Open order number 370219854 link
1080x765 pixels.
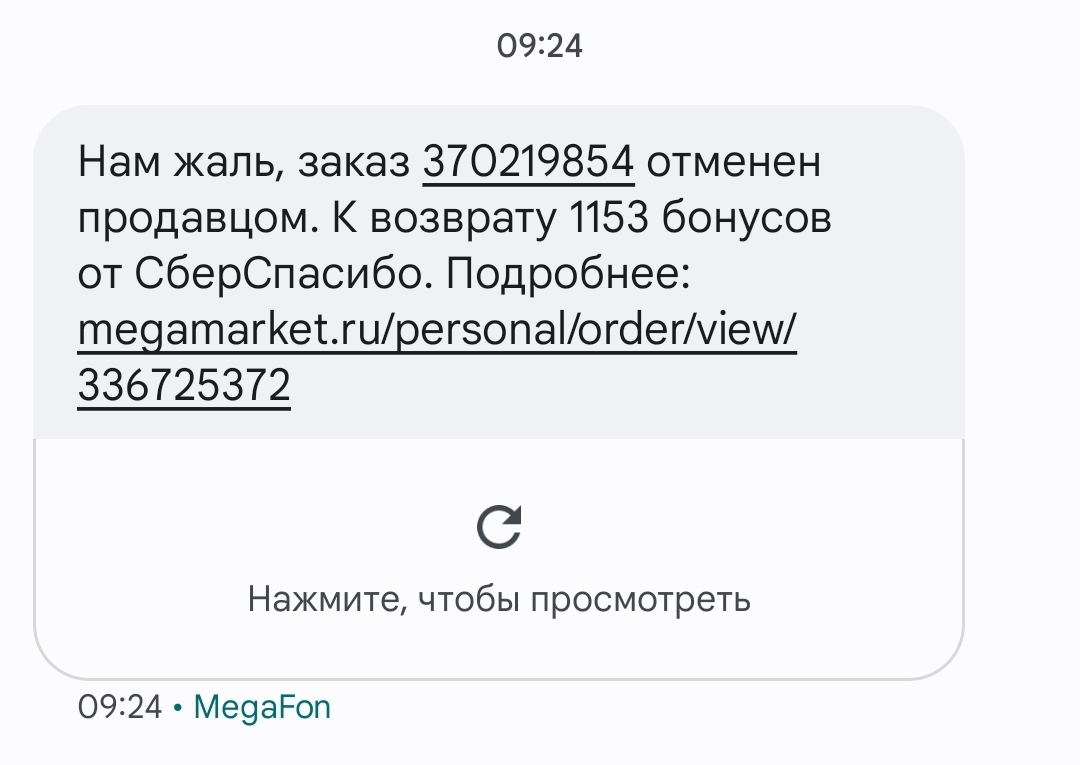coord(529,162)
